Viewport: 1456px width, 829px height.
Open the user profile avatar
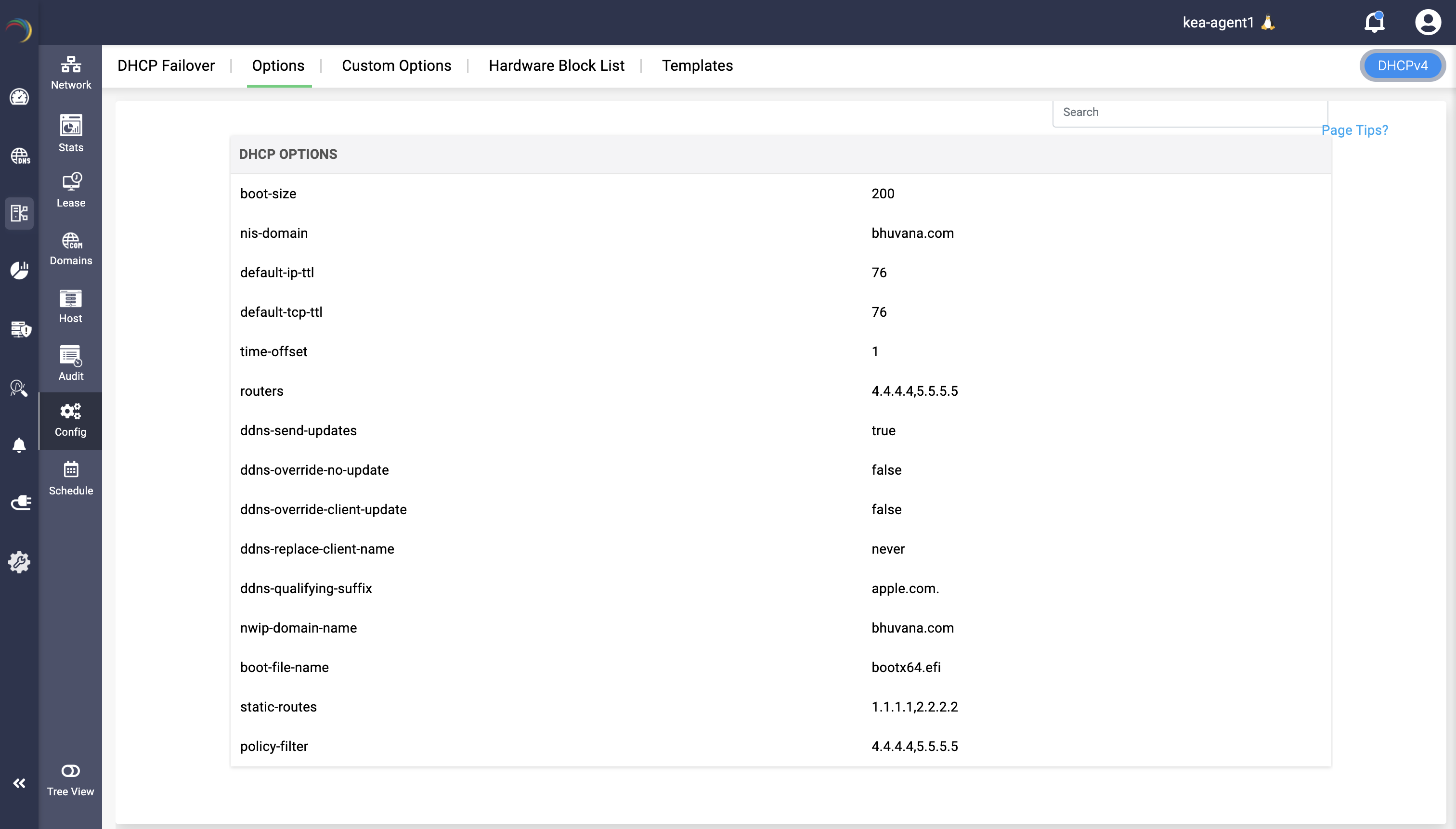click(1428, 22)
